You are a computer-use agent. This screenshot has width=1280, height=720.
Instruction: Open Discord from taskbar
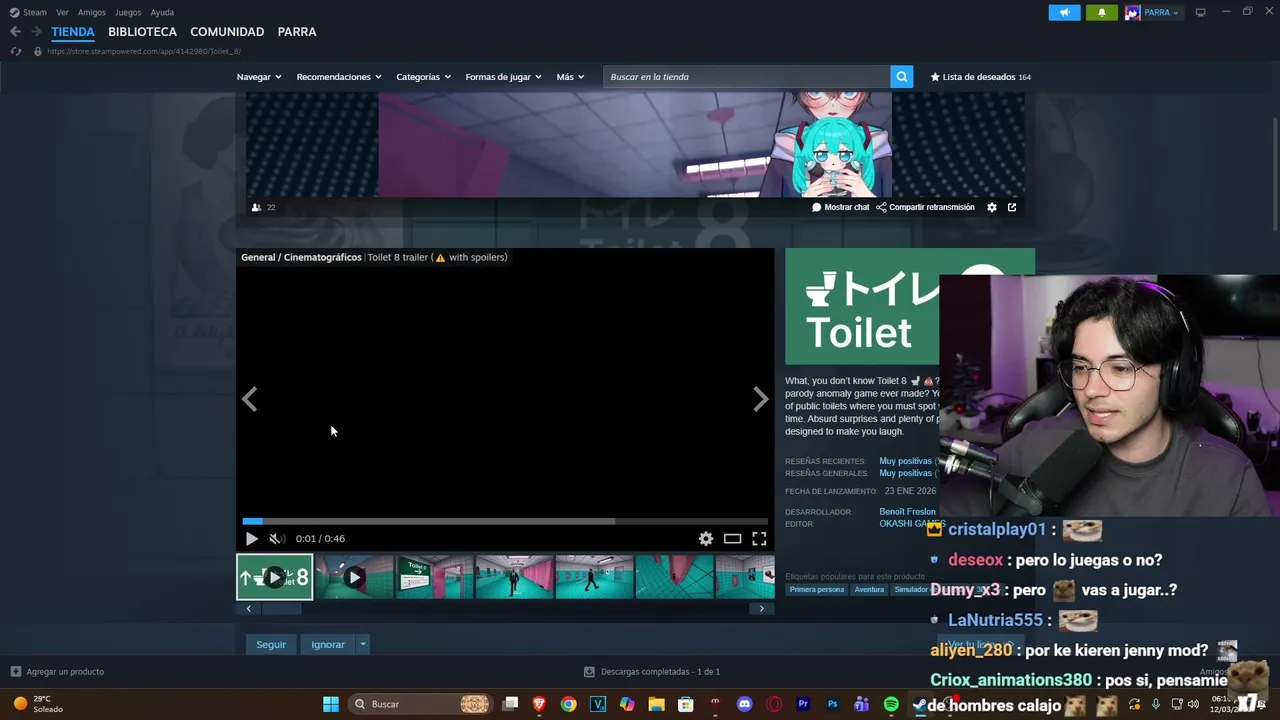[x=744, y=704]
